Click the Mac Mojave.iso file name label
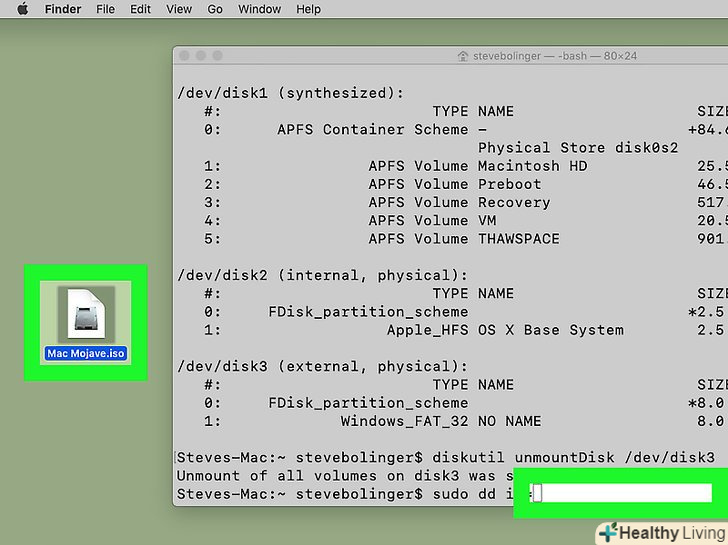The width and height of the screenshot is (728, 545). [86, 353]
